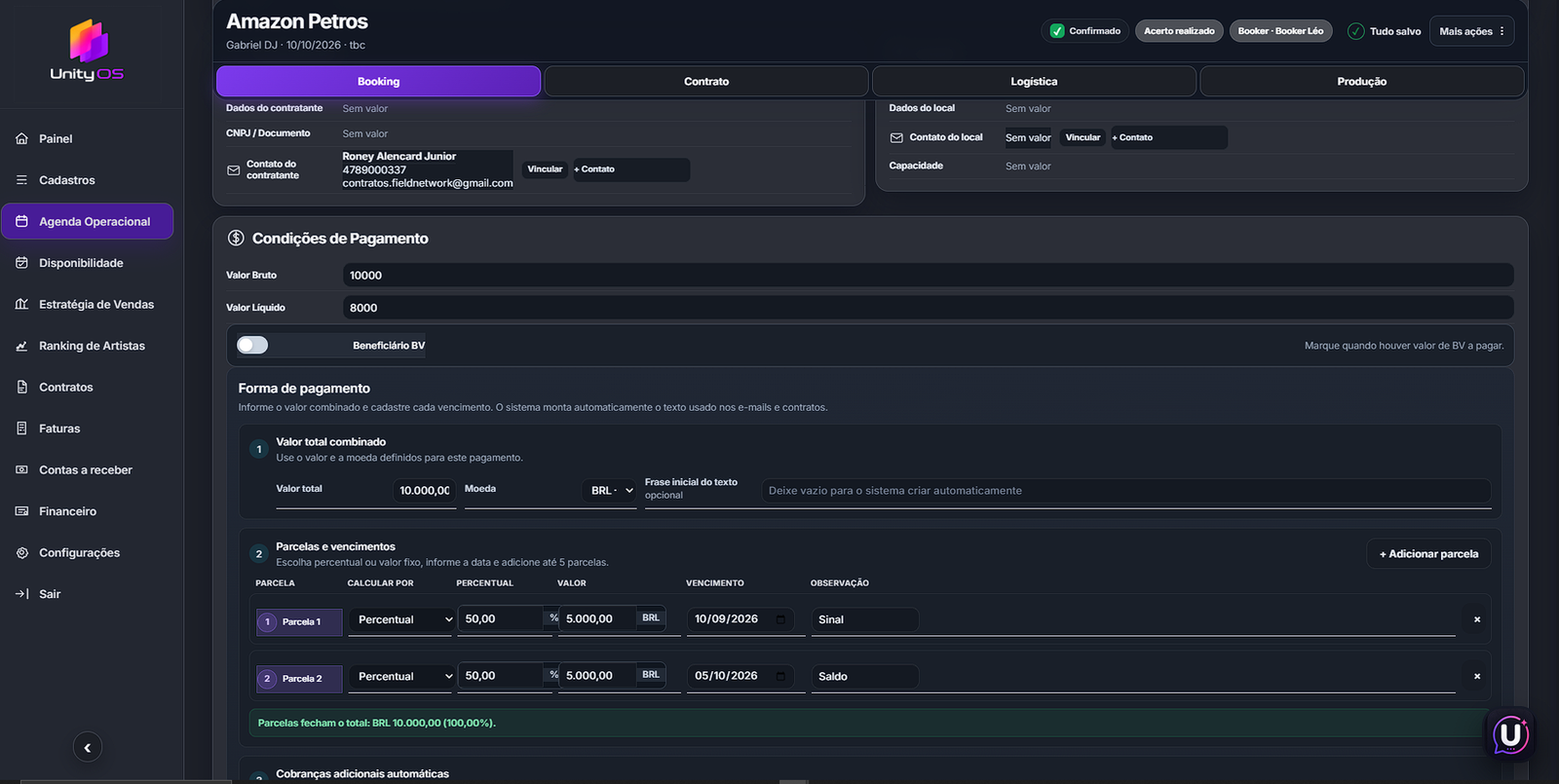This screenshot has height=784, width=1559.
Task: Open Parcela 1 Calcular por dropdown
Action: point(401,619)
